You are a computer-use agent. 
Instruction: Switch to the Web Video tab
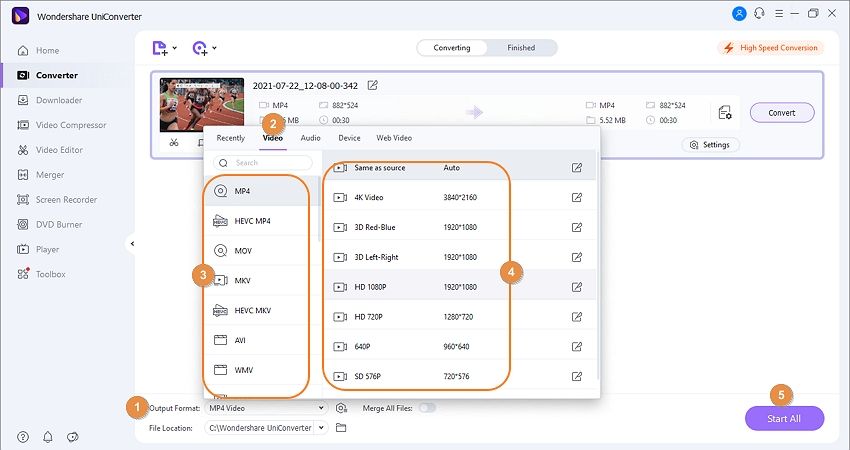click(394, 138)
